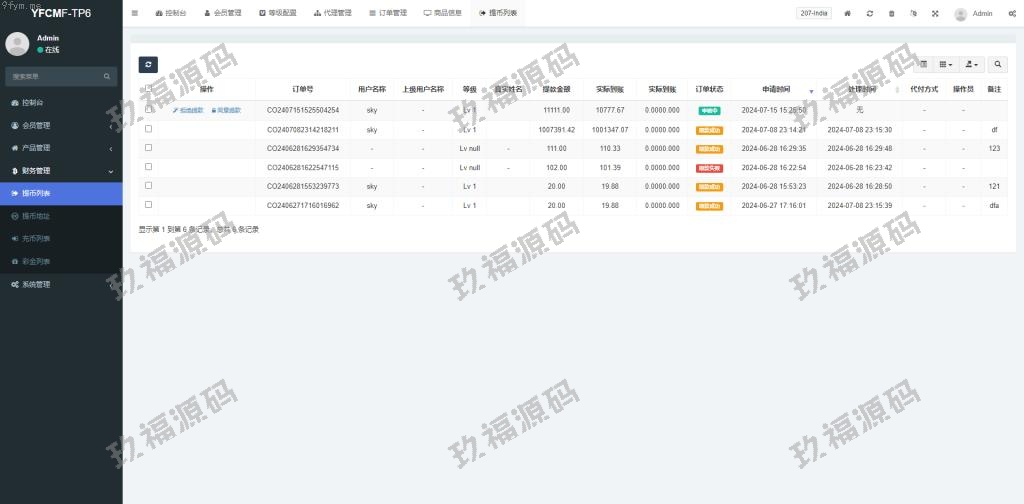
Task: Open the columns dropdown in table toolbar
Action: pos(946,64)
